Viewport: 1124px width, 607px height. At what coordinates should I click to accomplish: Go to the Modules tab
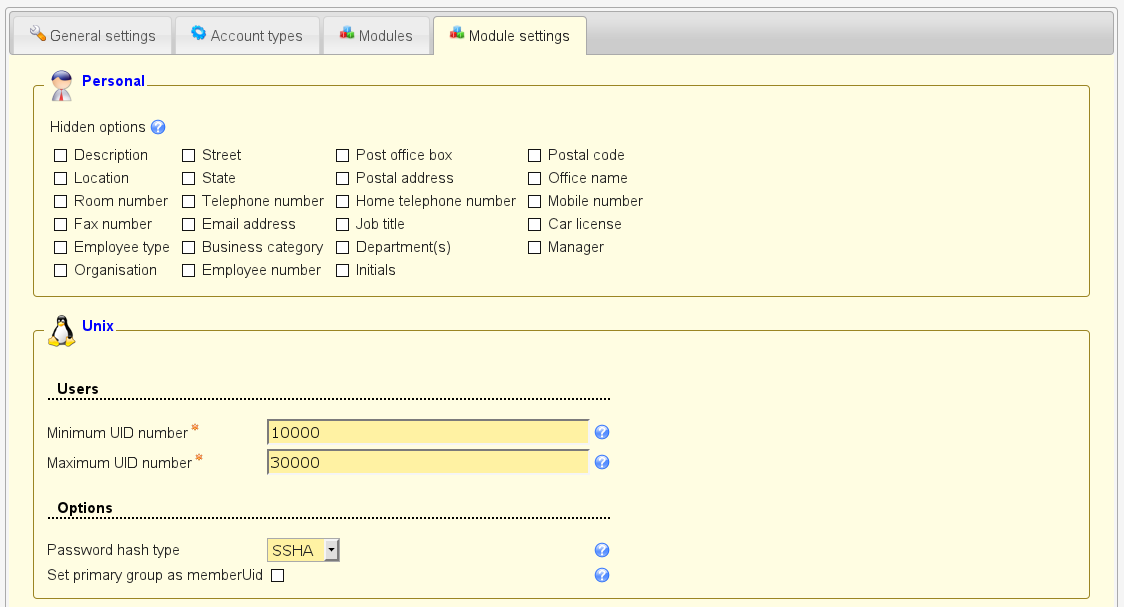coord(375,35)
